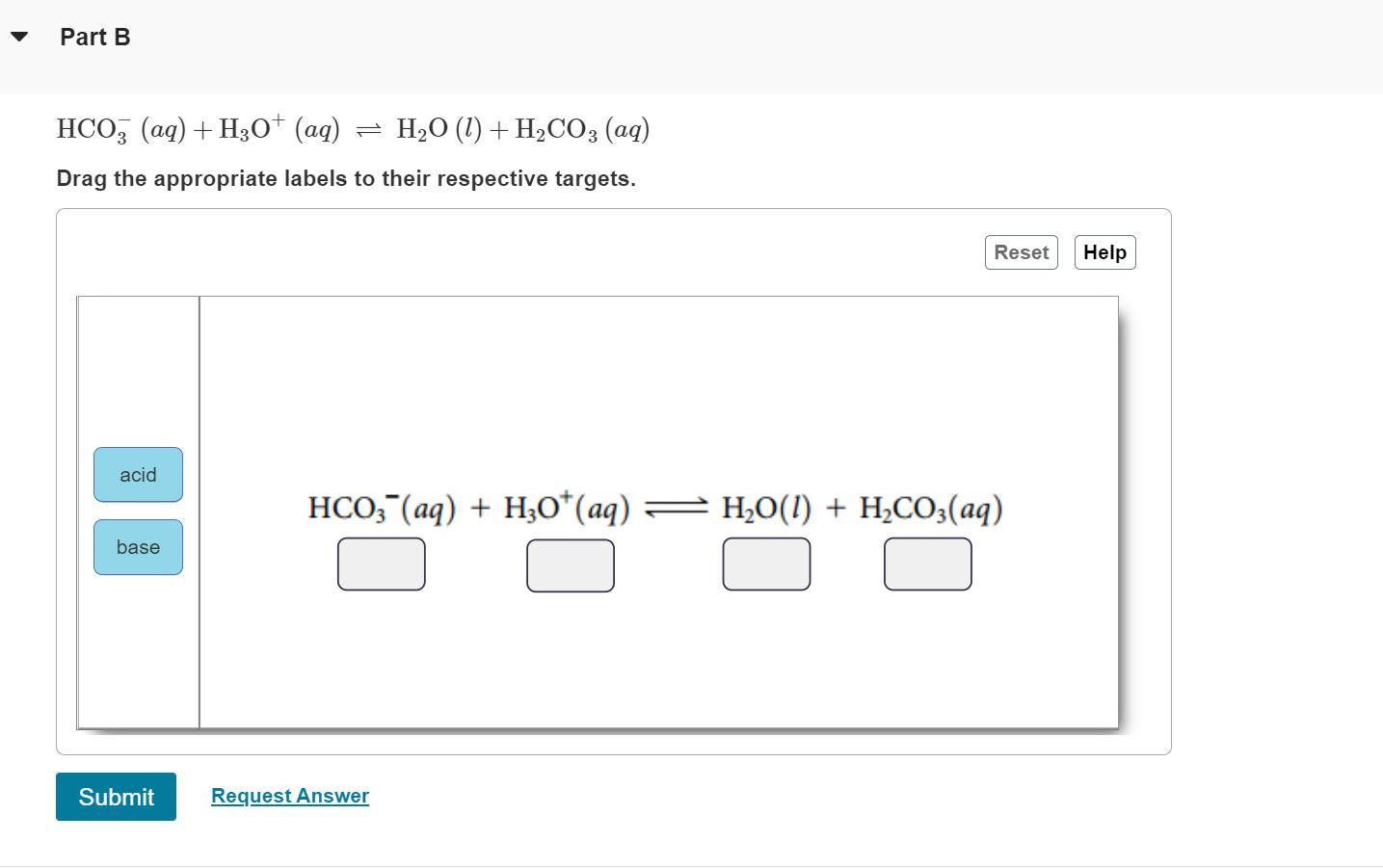This screenshot has width=1383, height=868.
Task: Click the empty target below H2O(l)
Action: (766, 564)
